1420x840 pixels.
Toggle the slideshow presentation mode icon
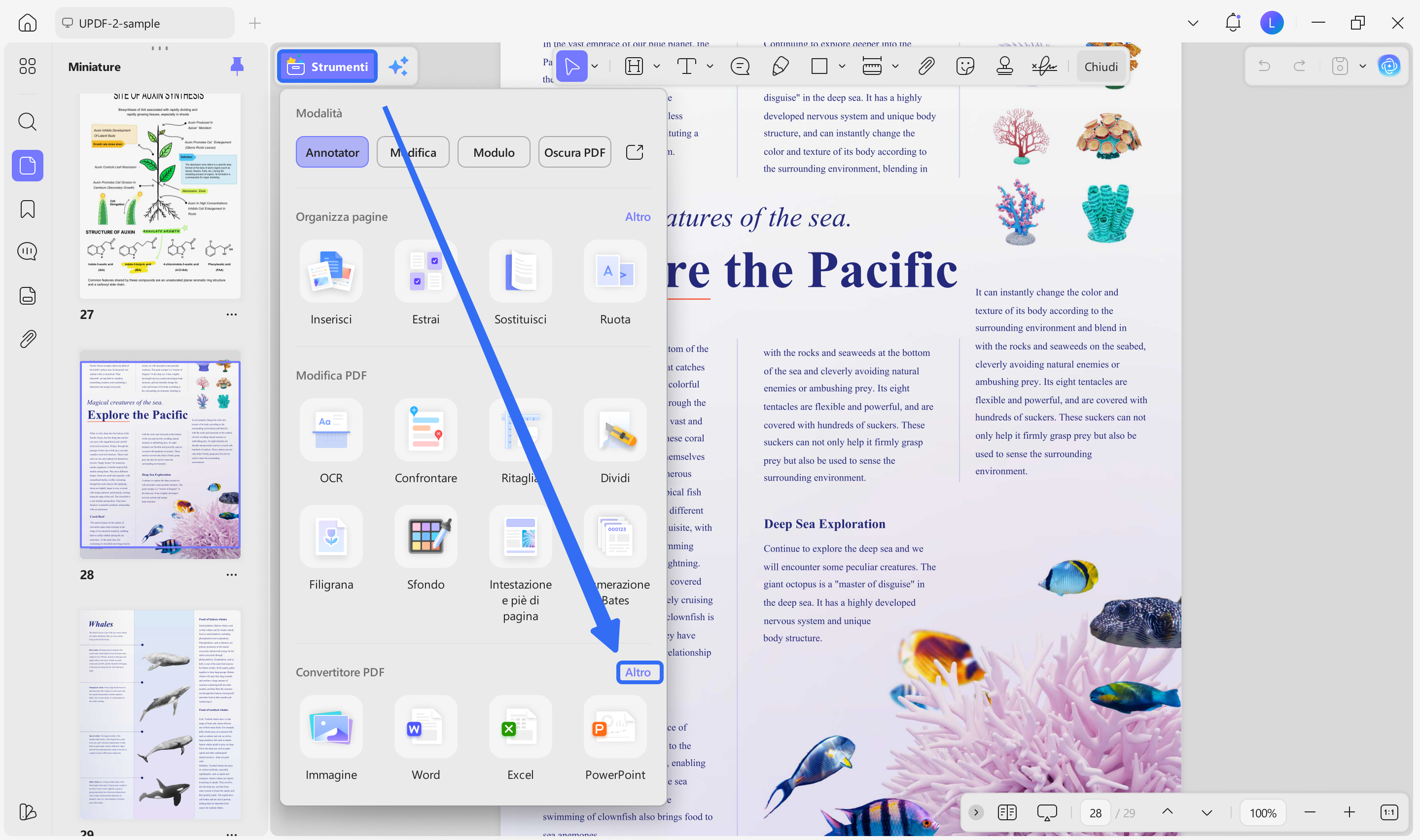point(1046,813)
